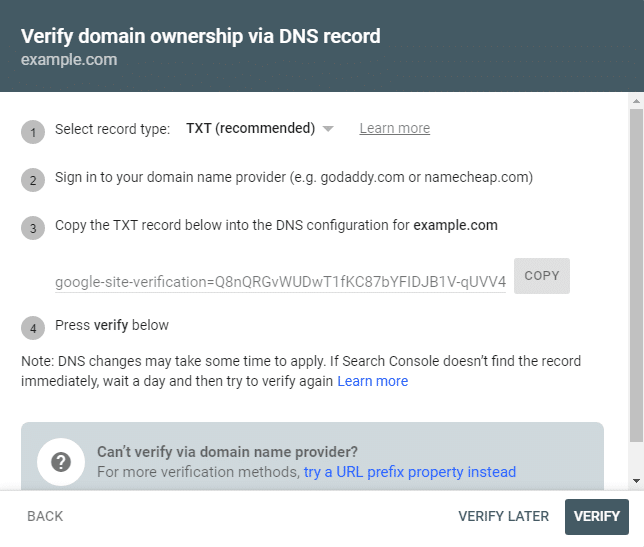Click the scroll down arrow
Viewport: 644px width, 547px height.
pyautogui.click(x=636, y=481)
